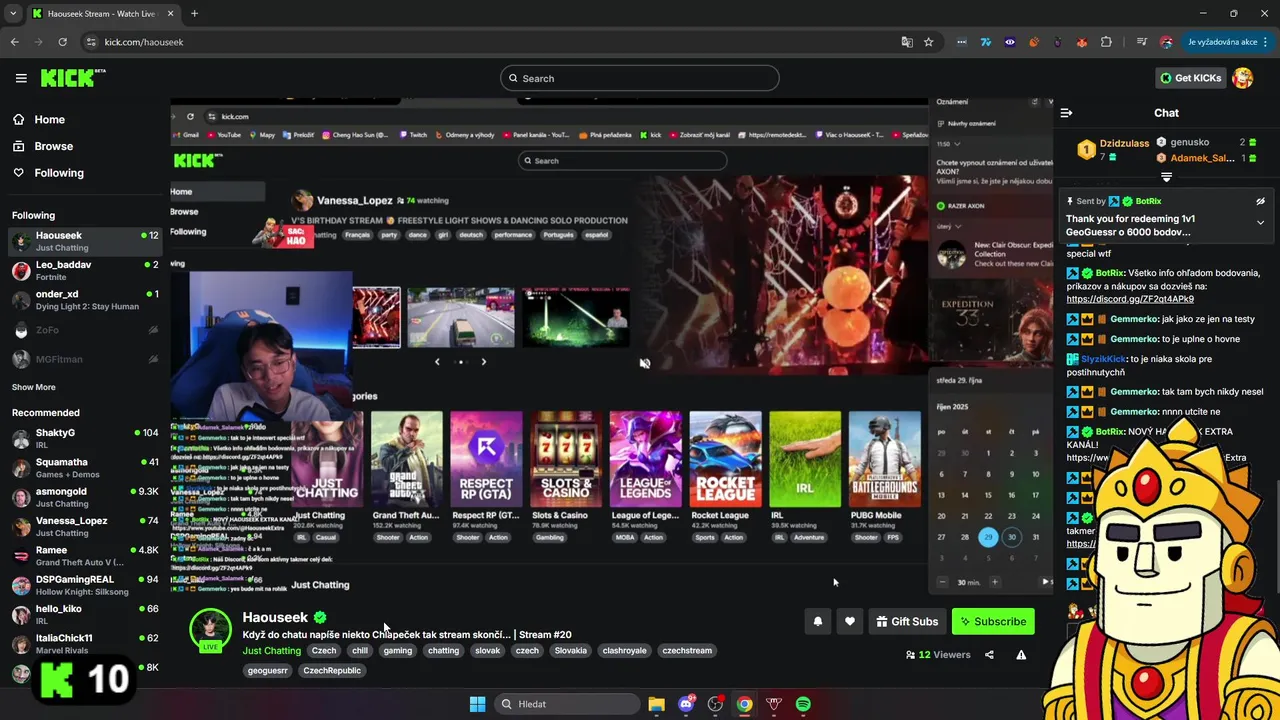
Task: Go to the Kick logo homepage
Action: pyautogui.click(x=73, y=77)
